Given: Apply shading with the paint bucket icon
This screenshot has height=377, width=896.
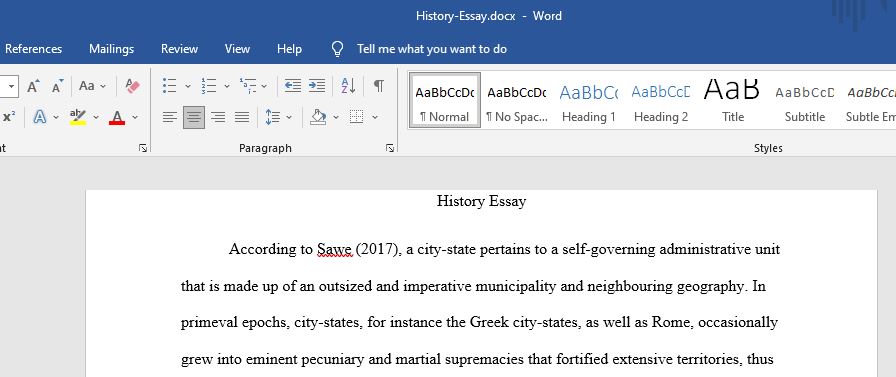Looking at the screenshot, I should tap(318, 117).
